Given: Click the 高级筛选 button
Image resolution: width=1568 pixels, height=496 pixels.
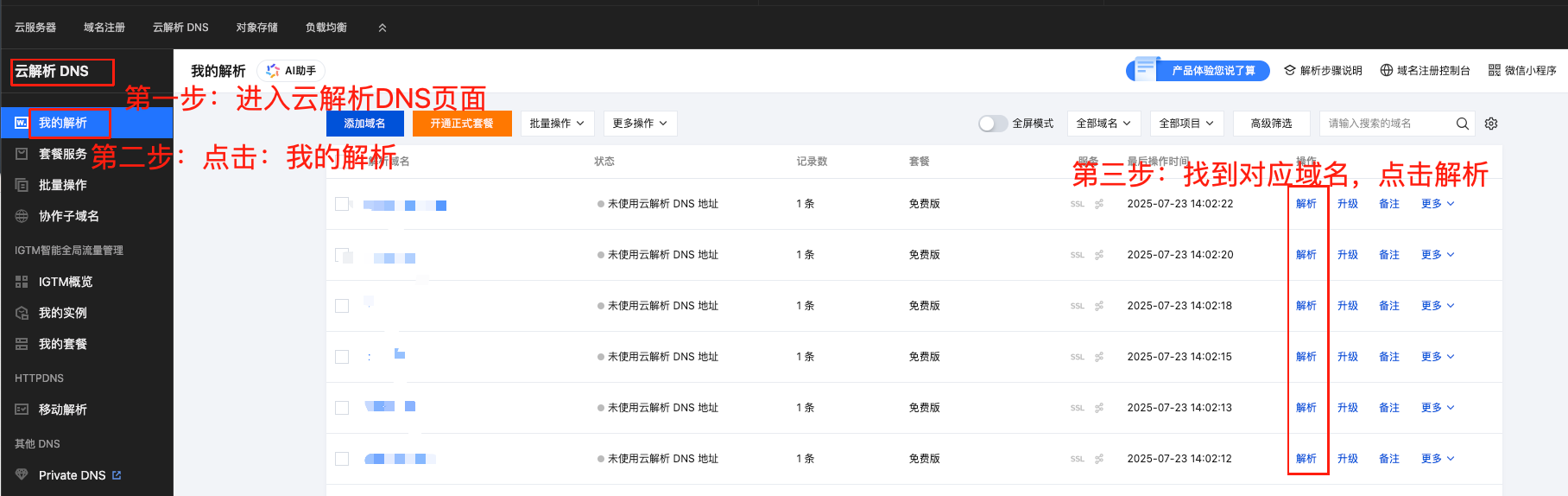Looking at the screenshot, I should pos(1272,124).
